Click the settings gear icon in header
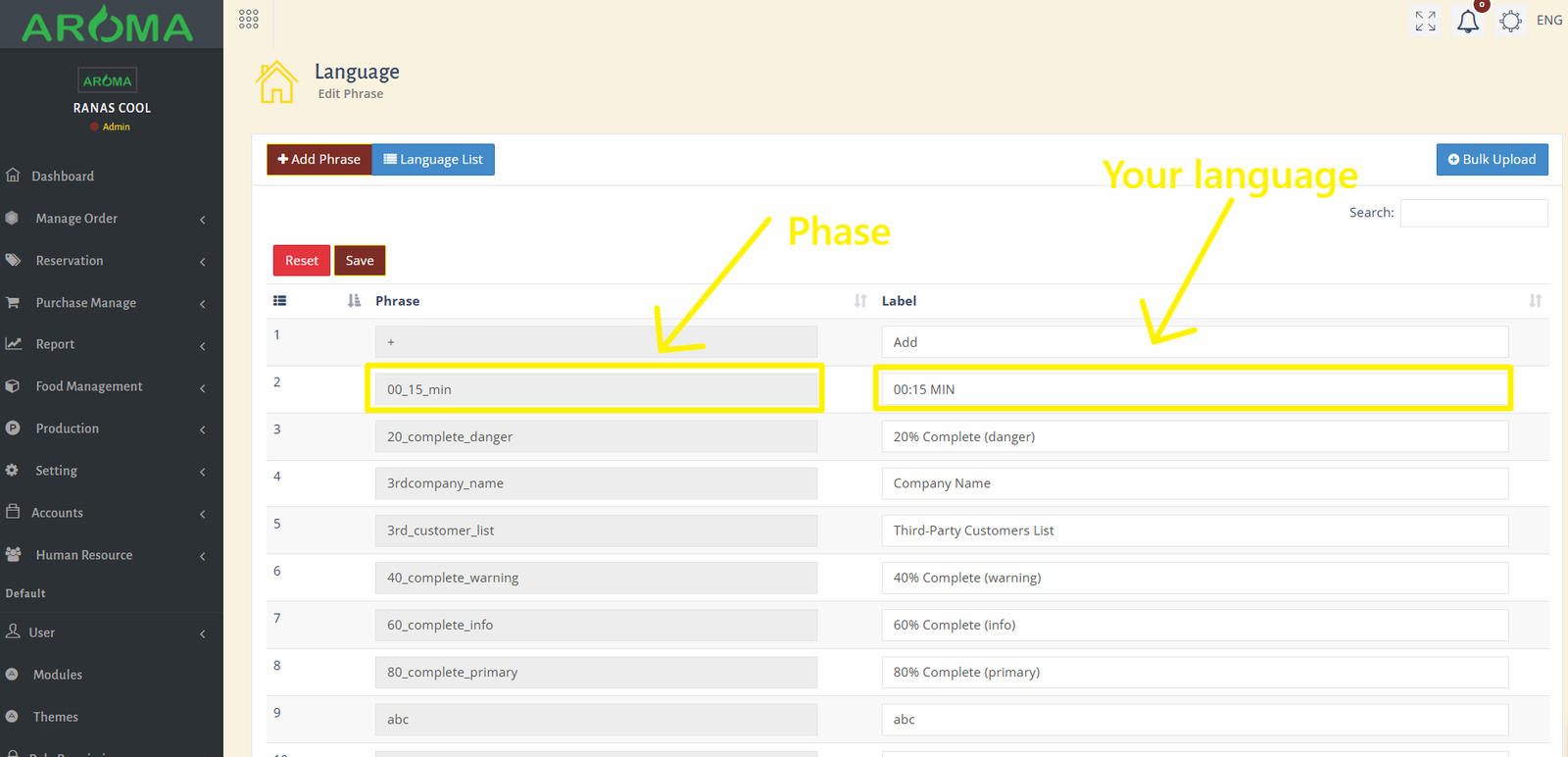1568x757 pixels. coord(1510,21)
